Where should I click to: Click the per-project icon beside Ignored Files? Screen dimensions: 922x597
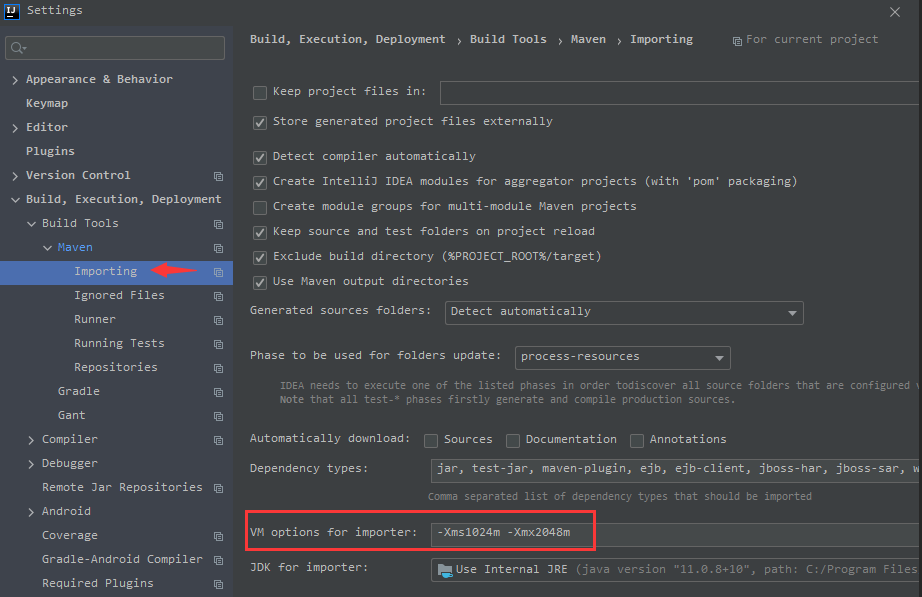pos(218,296)
